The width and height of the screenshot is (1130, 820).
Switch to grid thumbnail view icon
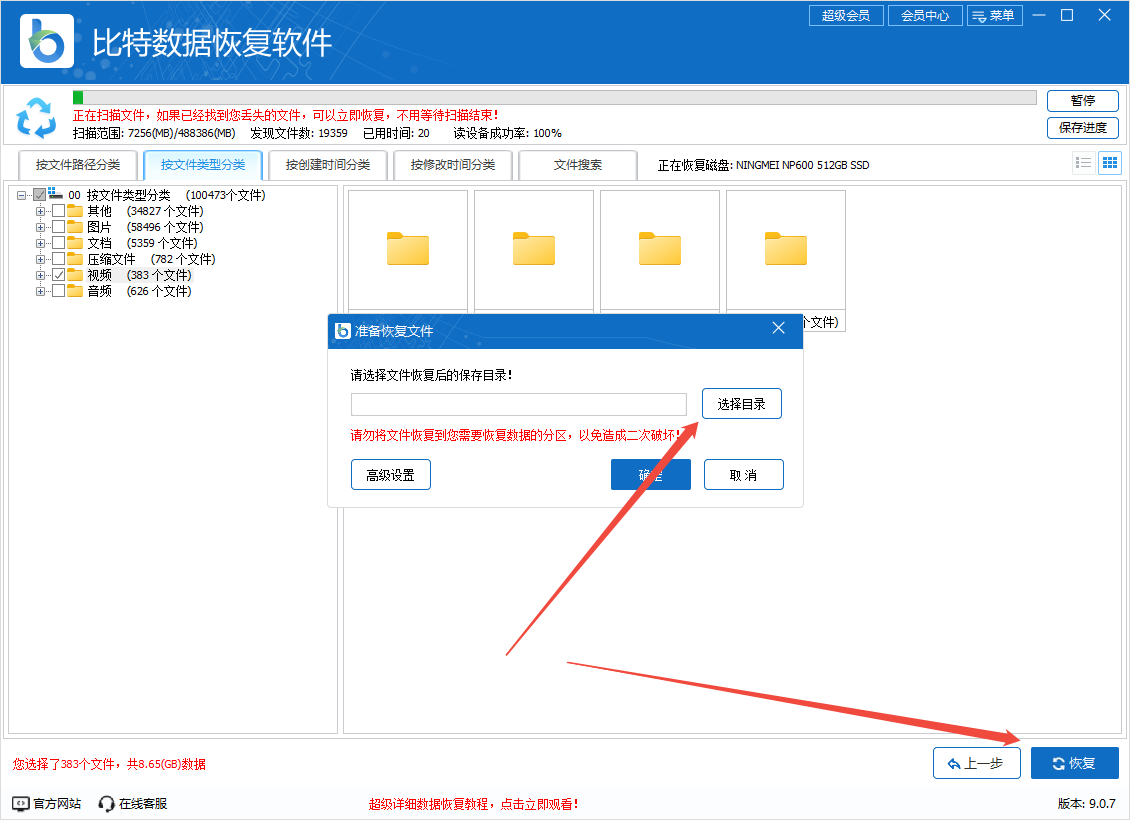click(x=1110, y=163)
